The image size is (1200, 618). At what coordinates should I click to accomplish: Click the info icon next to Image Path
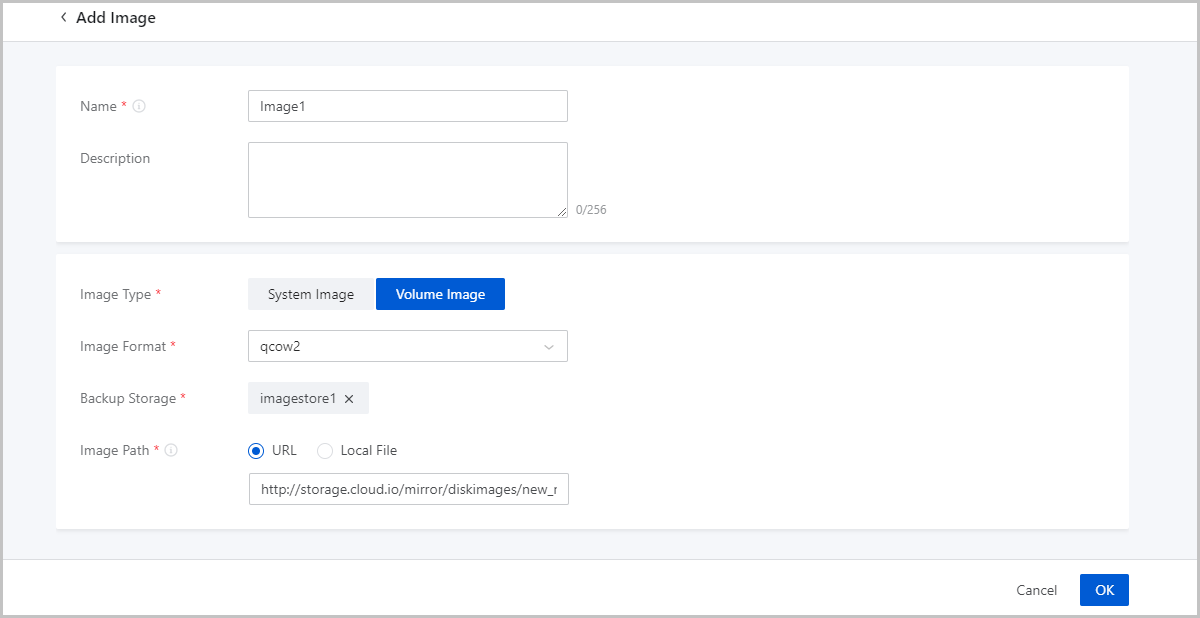point(171,451)
